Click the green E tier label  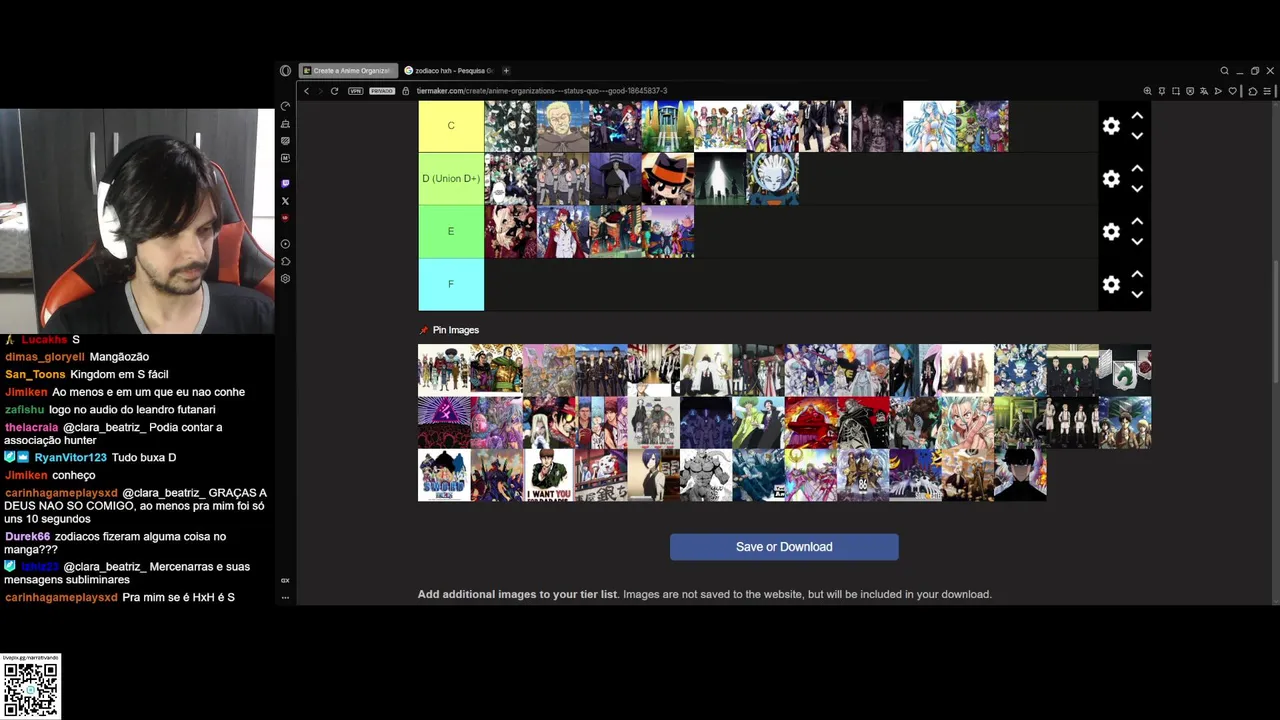pyautogui.click(x=451, y=232)
